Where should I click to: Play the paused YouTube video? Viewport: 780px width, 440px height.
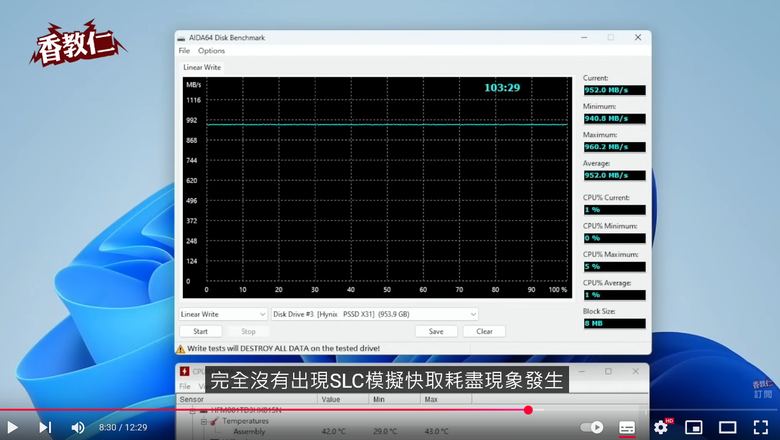click(x=13, y=427)
